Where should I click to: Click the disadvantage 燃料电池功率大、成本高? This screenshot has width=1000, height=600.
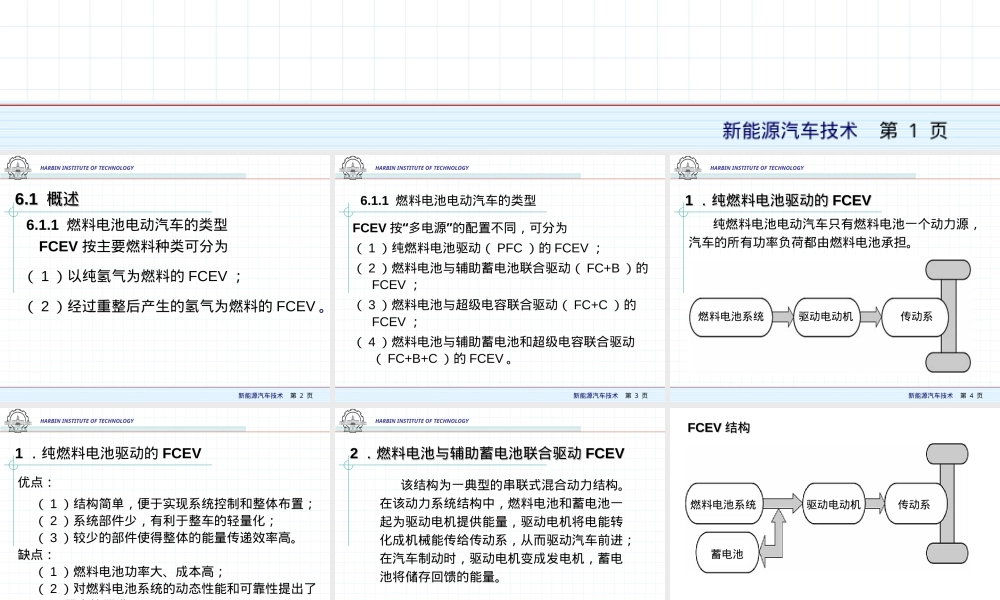[131, 572]
